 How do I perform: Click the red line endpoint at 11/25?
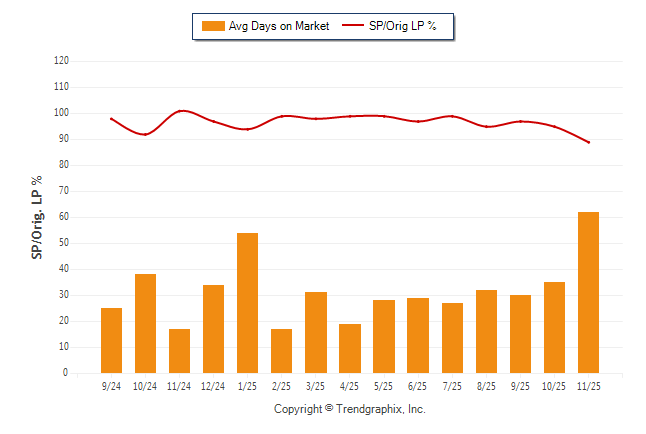pos(588,142)
